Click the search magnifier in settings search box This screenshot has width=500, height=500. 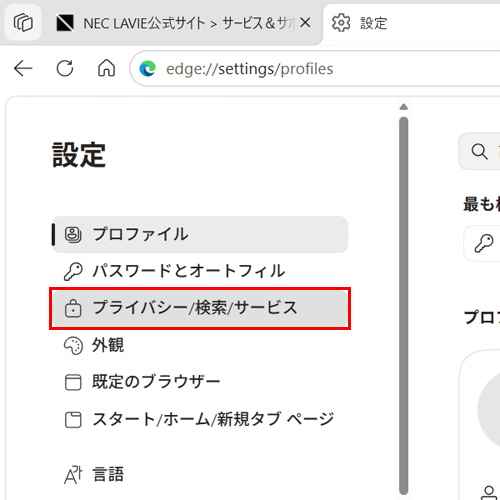pyautogui.click(x=480, y=151)
